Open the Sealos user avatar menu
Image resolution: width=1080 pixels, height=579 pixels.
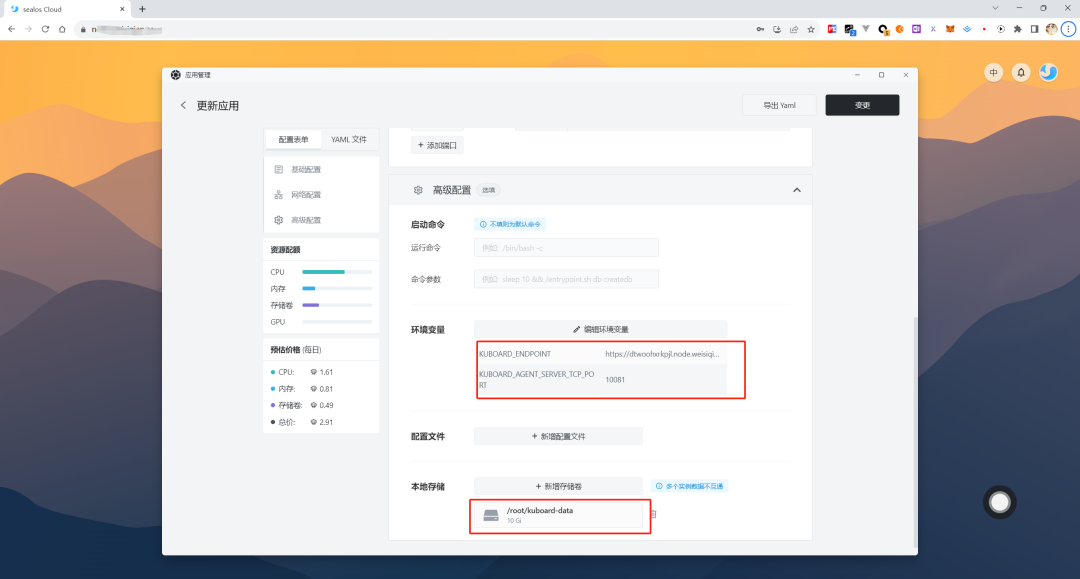pyautogui.click(x=1048, y=72)
